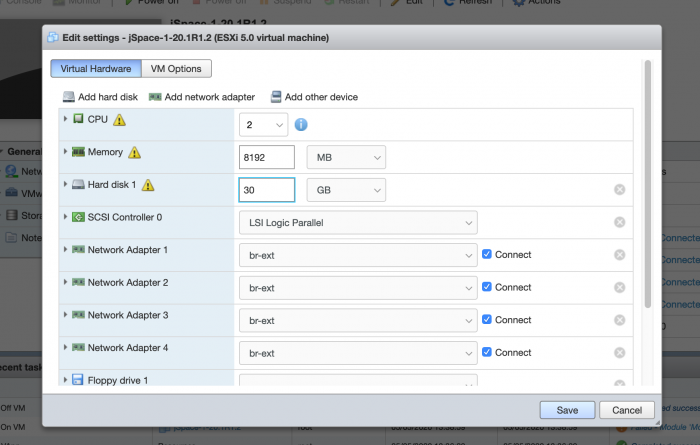Expand the SCSI Controller 0 row
The width and height of the screenshot is (700, 445).
pos(65,216)
